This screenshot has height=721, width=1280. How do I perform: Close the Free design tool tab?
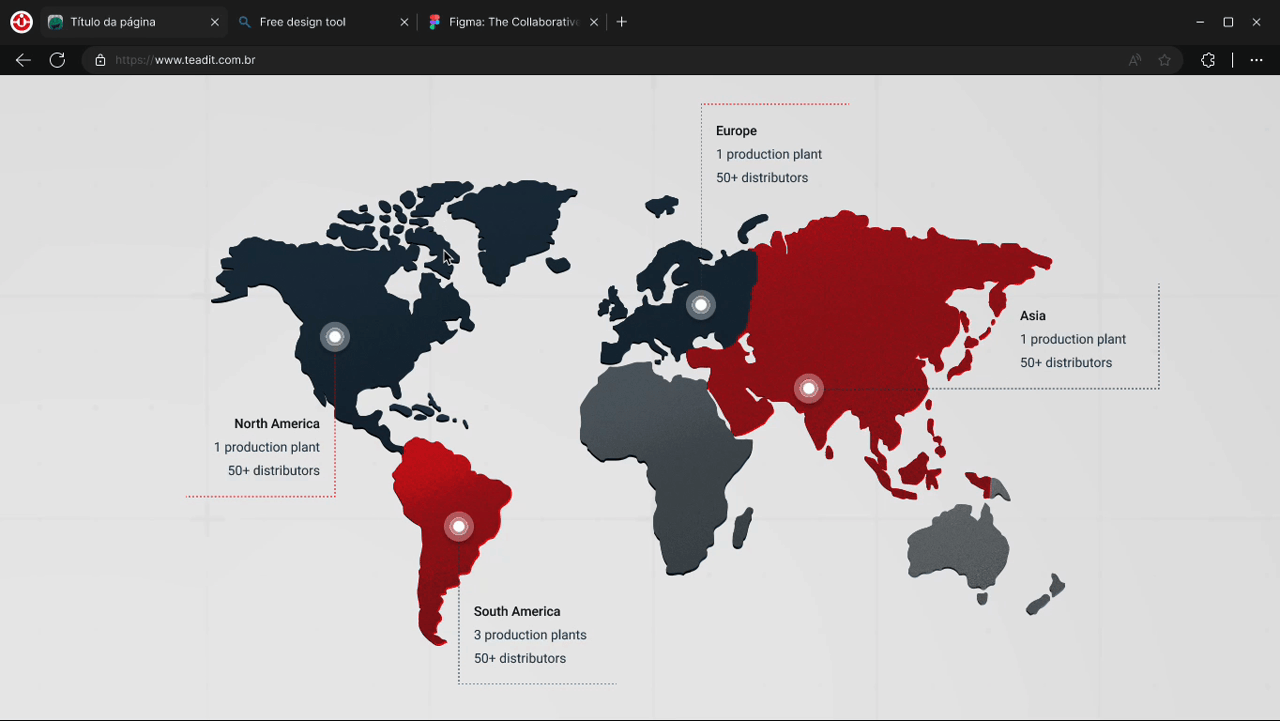tap(404, 21)
